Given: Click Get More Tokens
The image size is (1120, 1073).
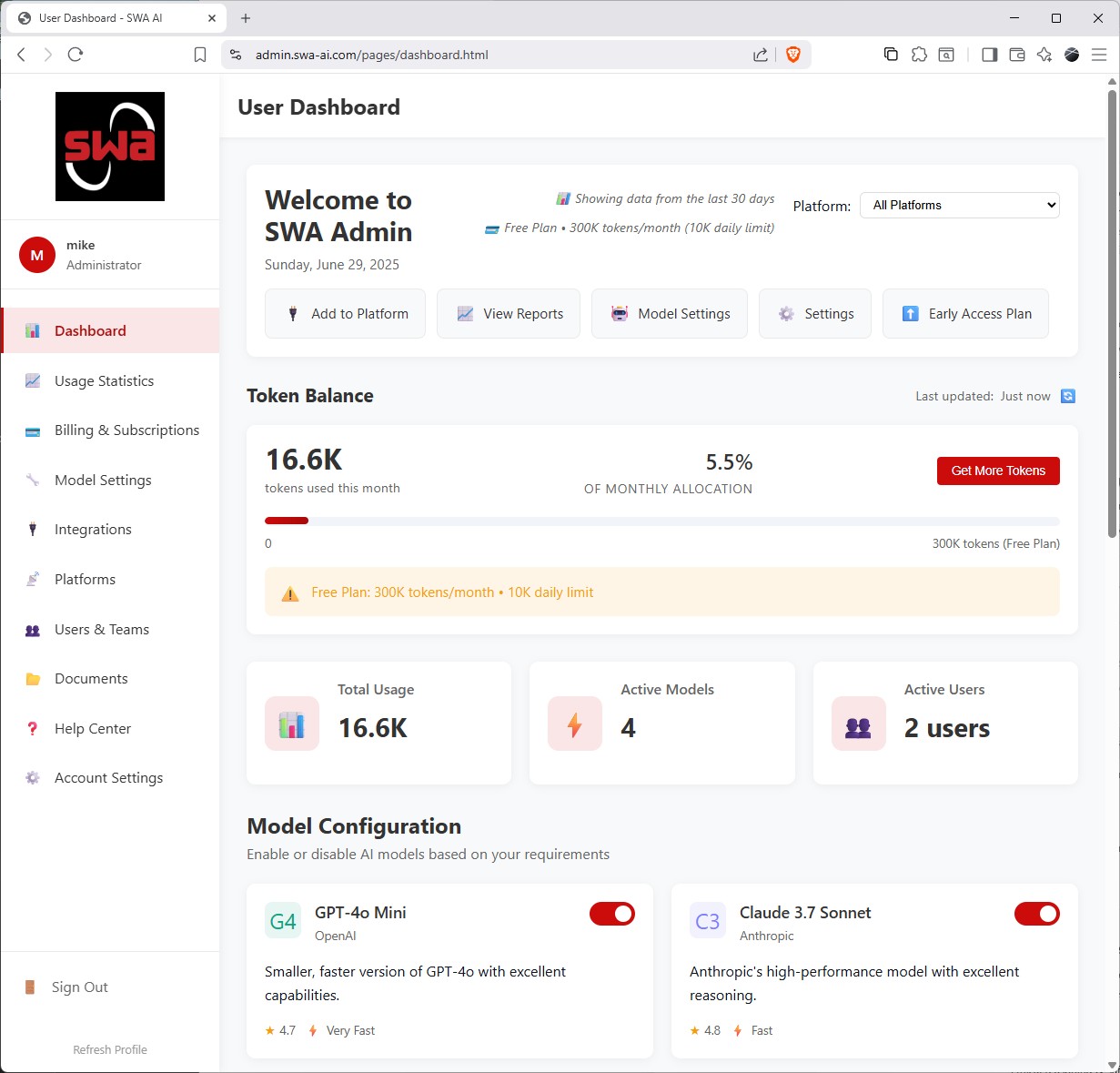Looking at the screenshot, I should click(998, 471).
